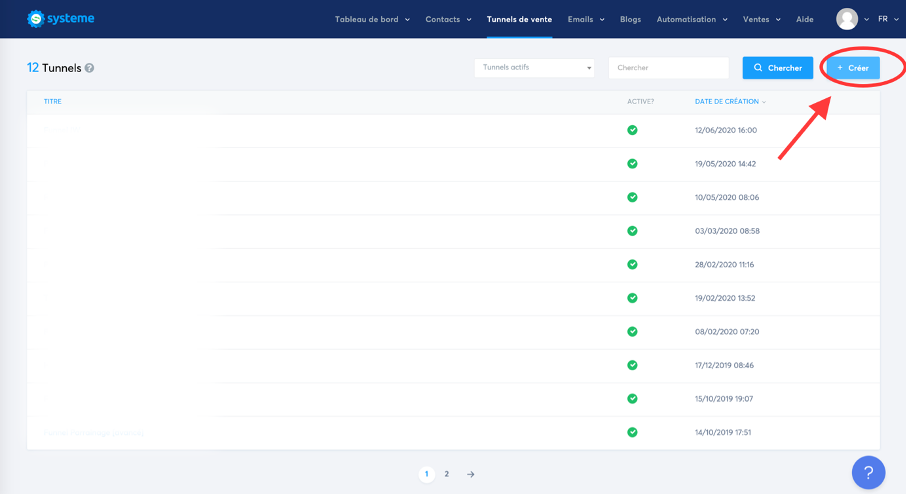The height and width of the screenshot is (494, 906).
Task: Click the date 10/05/2020 08:06
Action: tap(727, 197)
